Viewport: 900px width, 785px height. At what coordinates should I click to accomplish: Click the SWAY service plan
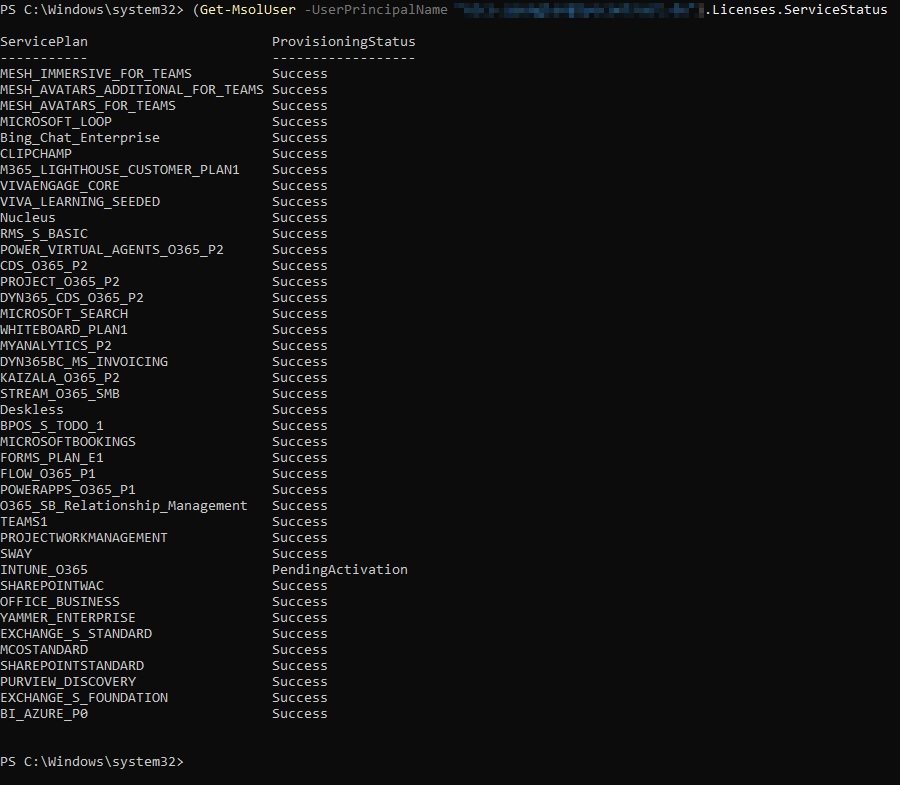coord(16,554)
